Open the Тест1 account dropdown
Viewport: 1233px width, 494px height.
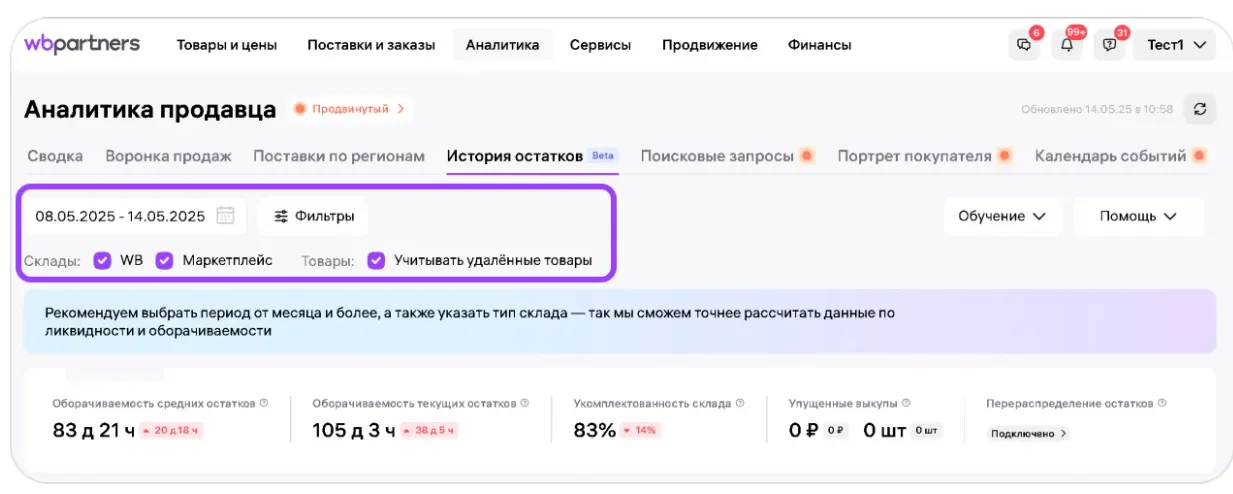pos(1174,45)
